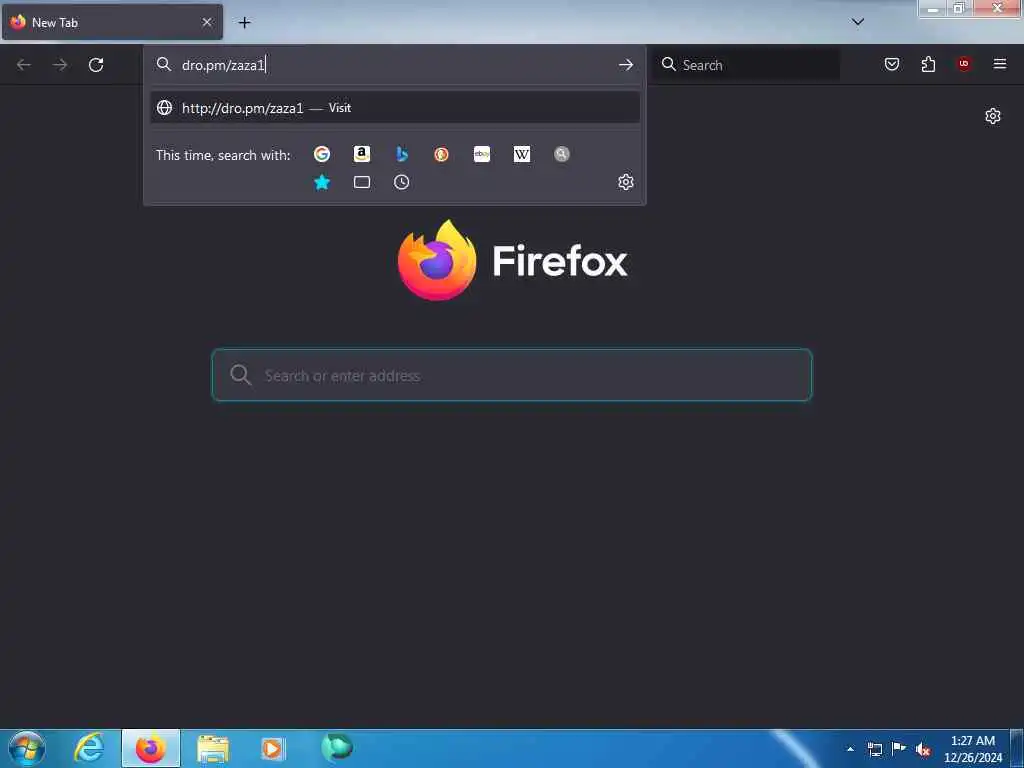Image resolution: width=1024 pixels, height=768 pixels.
Task: Search with Amazon this time
Action: 362,154
